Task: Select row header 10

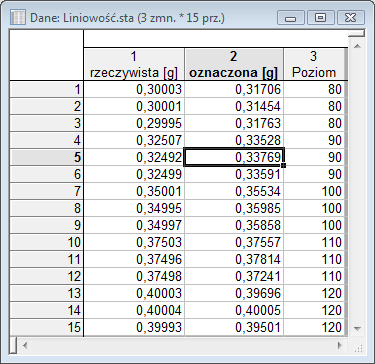Action: [x=47, y=243]
